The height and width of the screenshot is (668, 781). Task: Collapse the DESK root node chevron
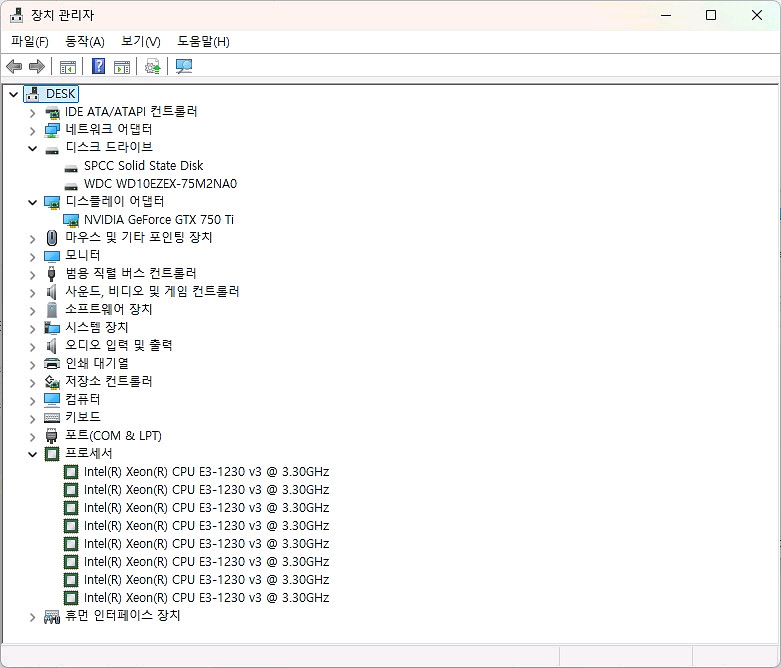click(13, 94)
